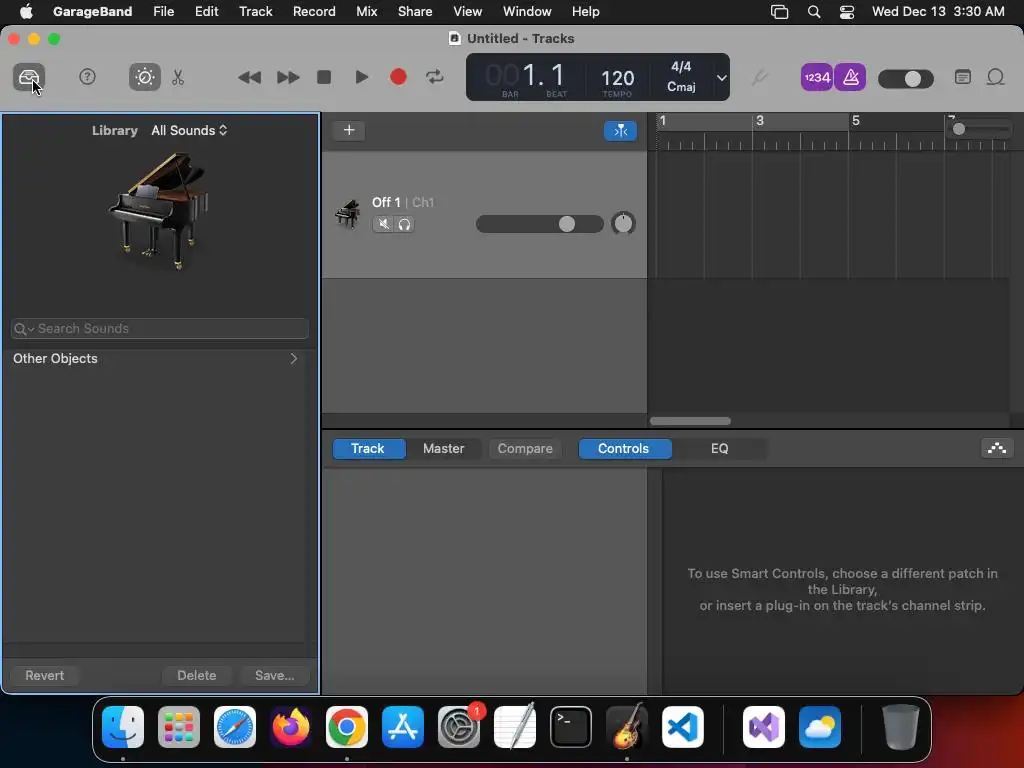
Task: Click the Cmaj key signature
Action: click(681, 87)
